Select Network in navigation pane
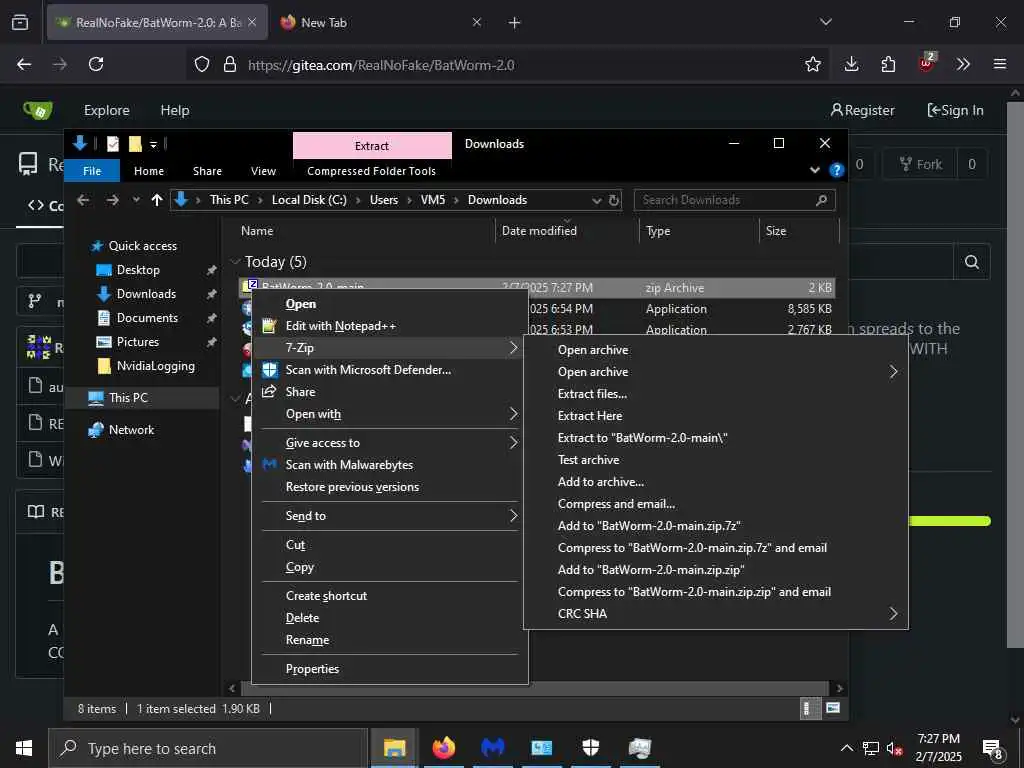The width and height of the screenshot is (1024, 768). click(x=131, y=430)
